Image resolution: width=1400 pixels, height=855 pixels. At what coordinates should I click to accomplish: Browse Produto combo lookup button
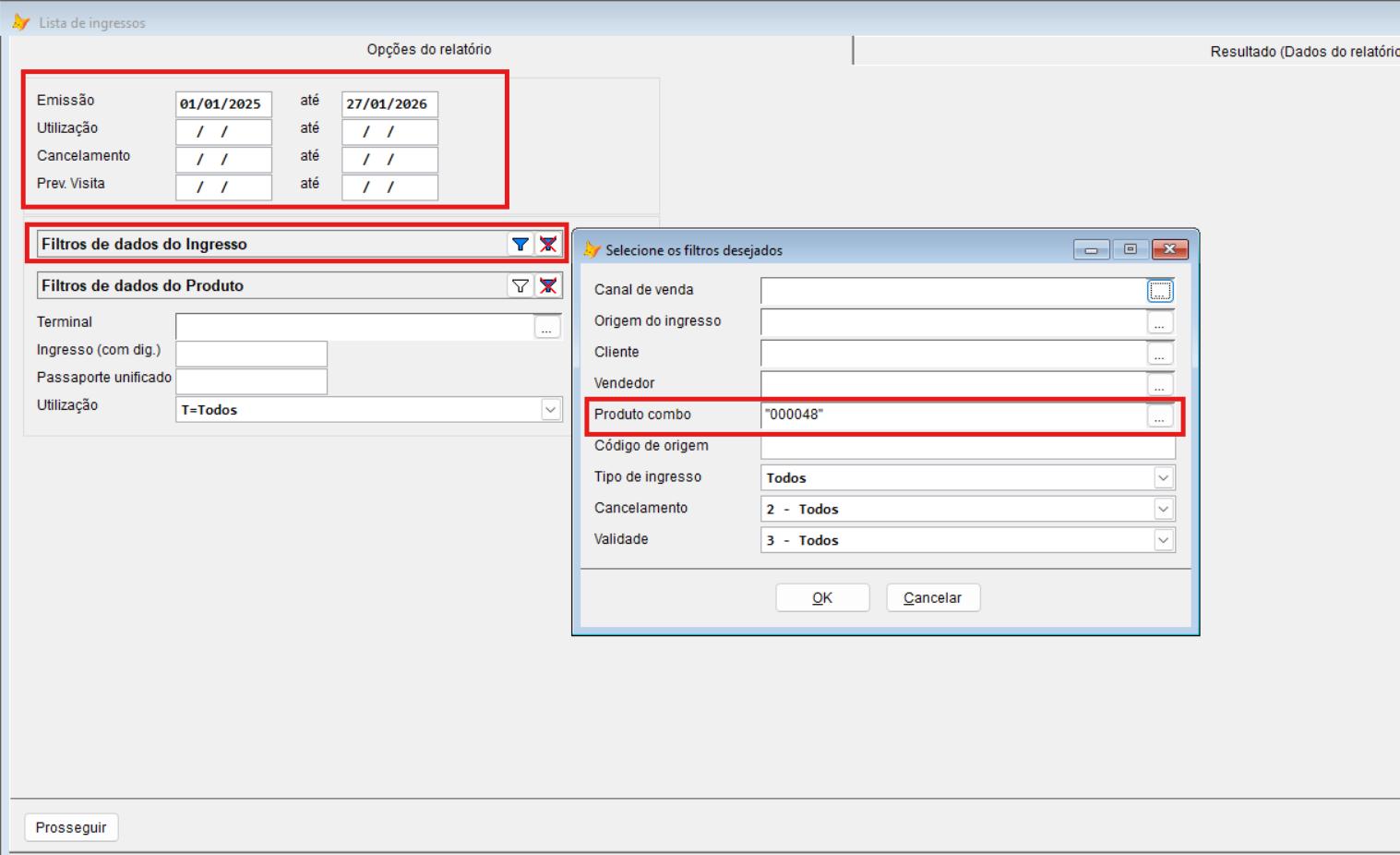pyautogui.click(x=1160, y=416)
